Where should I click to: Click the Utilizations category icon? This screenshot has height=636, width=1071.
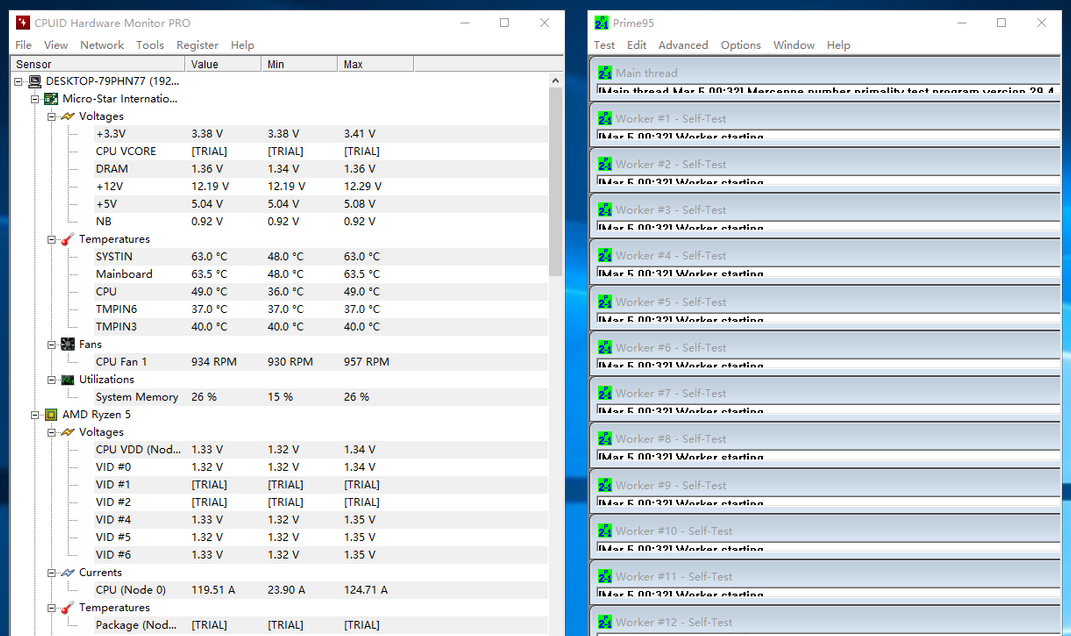tap(67, 380)
